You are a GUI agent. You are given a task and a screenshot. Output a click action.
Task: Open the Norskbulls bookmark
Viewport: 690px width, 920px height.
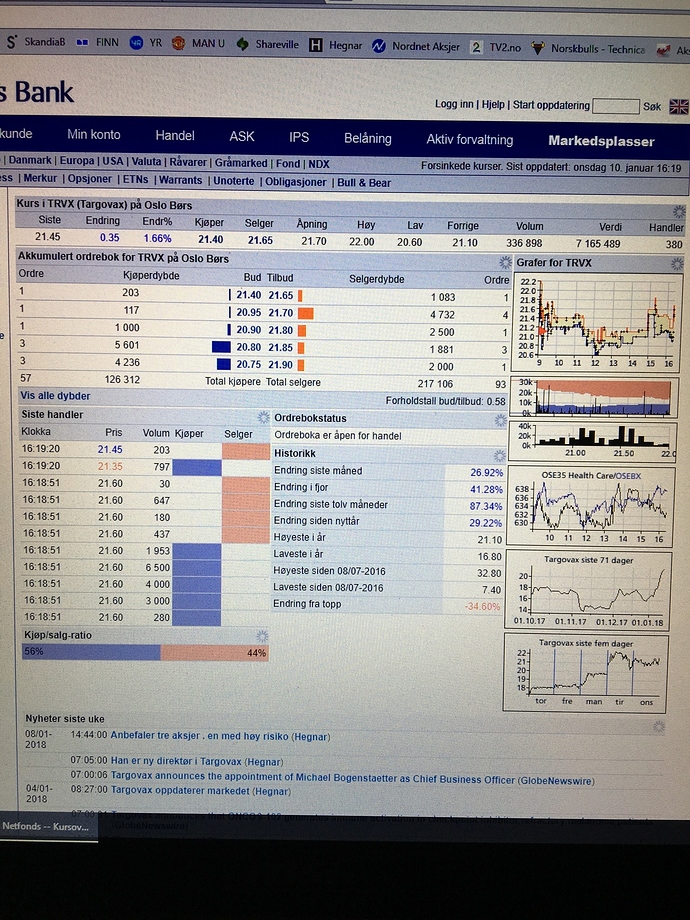[588, 49]
